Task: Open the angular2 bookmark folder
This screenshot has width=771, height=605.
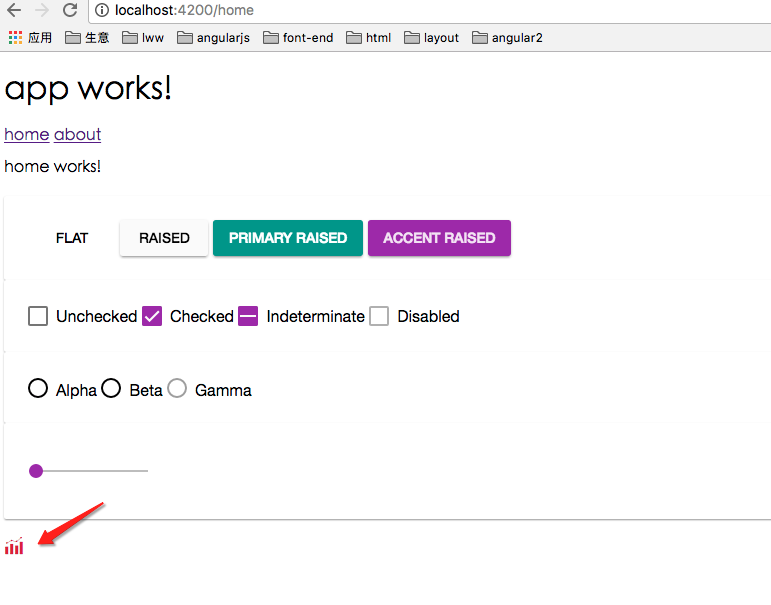Action: pyautogui.click(x=507, y=37)
